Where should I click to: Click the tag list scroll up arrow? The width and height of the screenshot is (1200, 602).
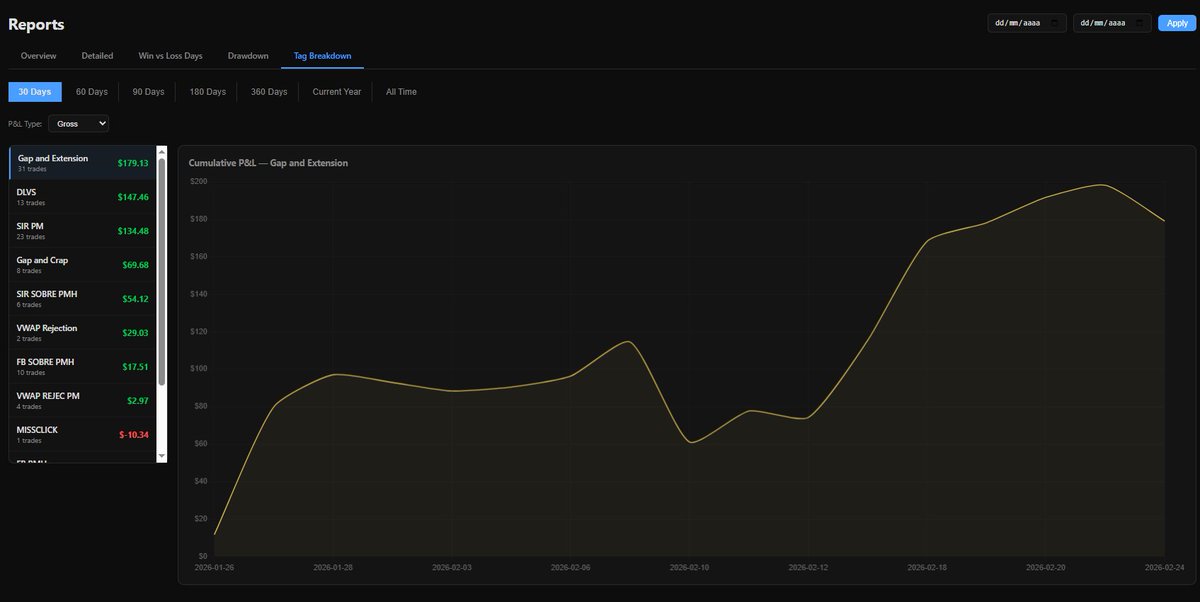coord(162,151)
